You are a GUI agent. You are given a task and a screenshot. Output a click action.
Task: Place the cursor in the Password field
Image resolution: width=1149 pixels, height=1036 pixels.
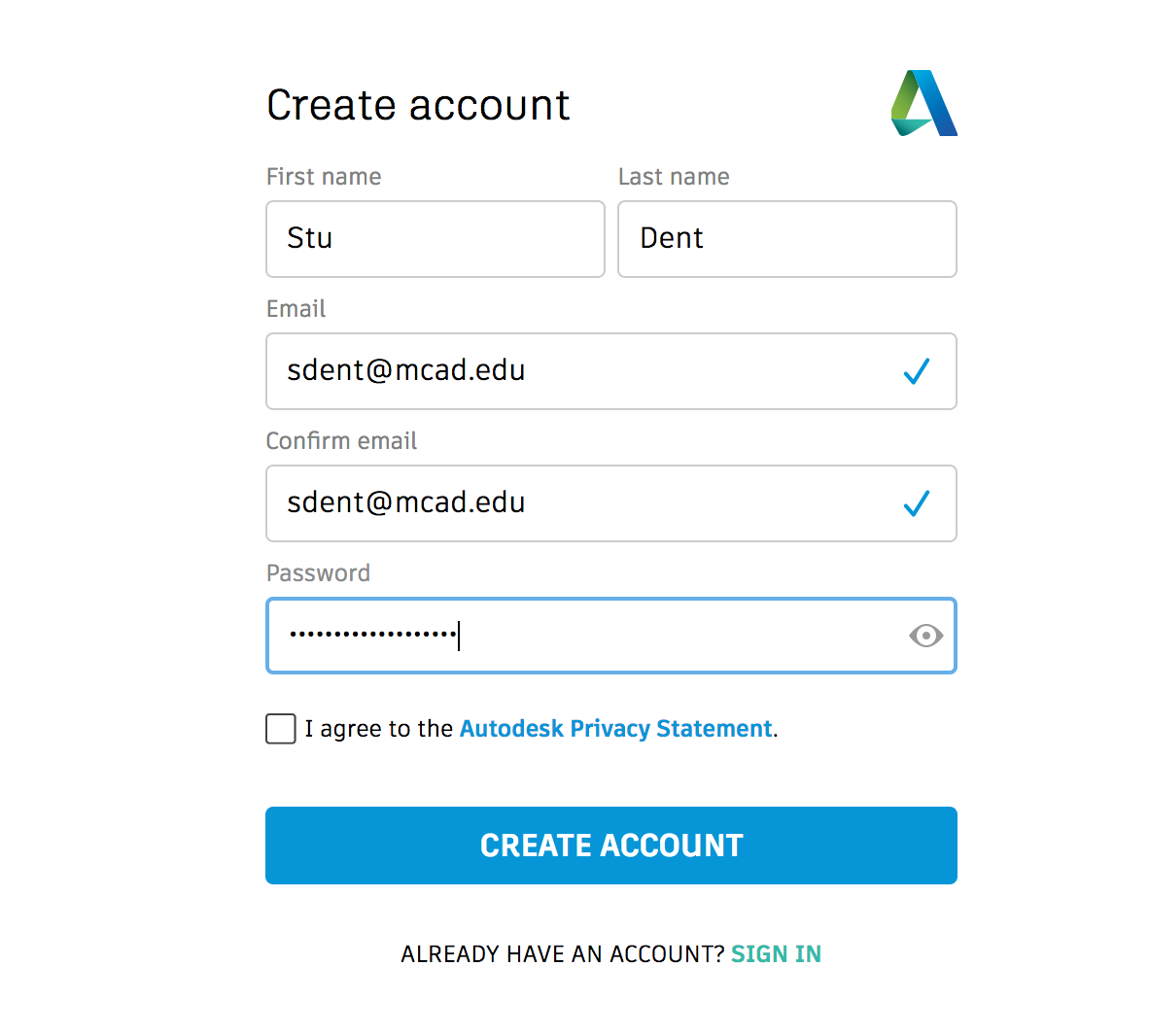click(611, 636)
